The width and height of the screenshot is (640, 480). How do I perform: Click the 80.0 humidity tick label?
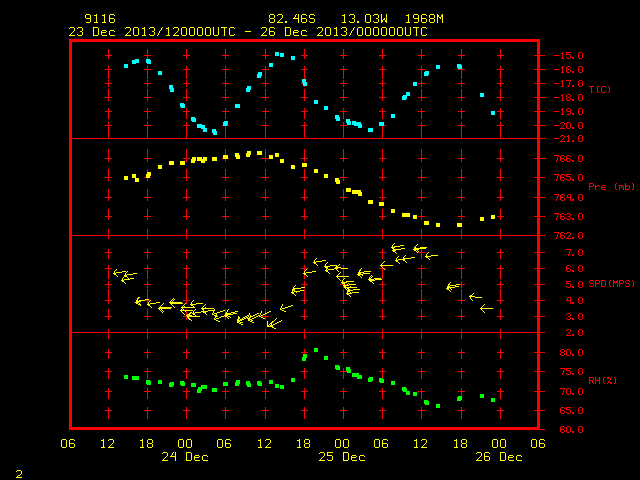click(571, 353)
